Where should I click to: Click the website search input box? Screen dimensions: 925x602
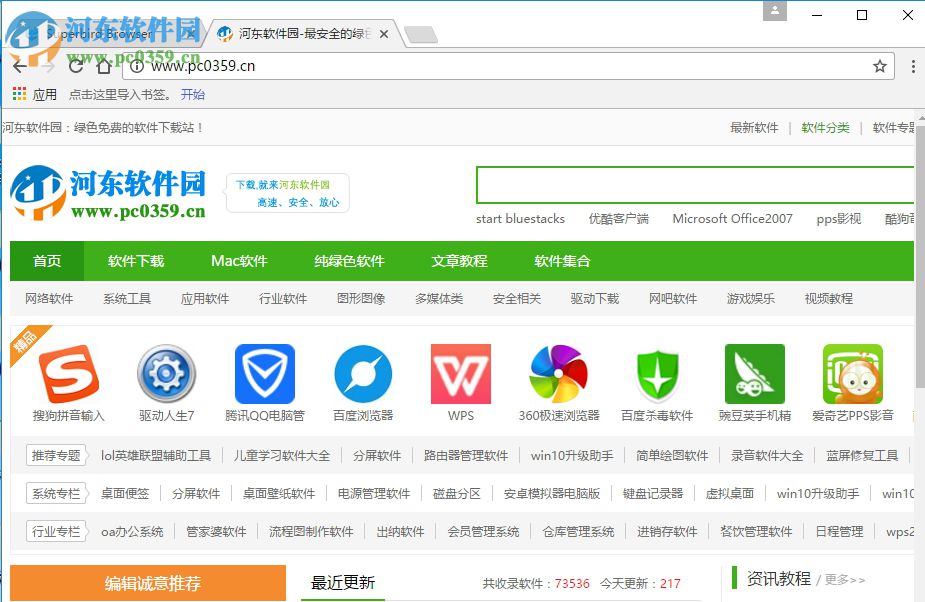(695, 185)
